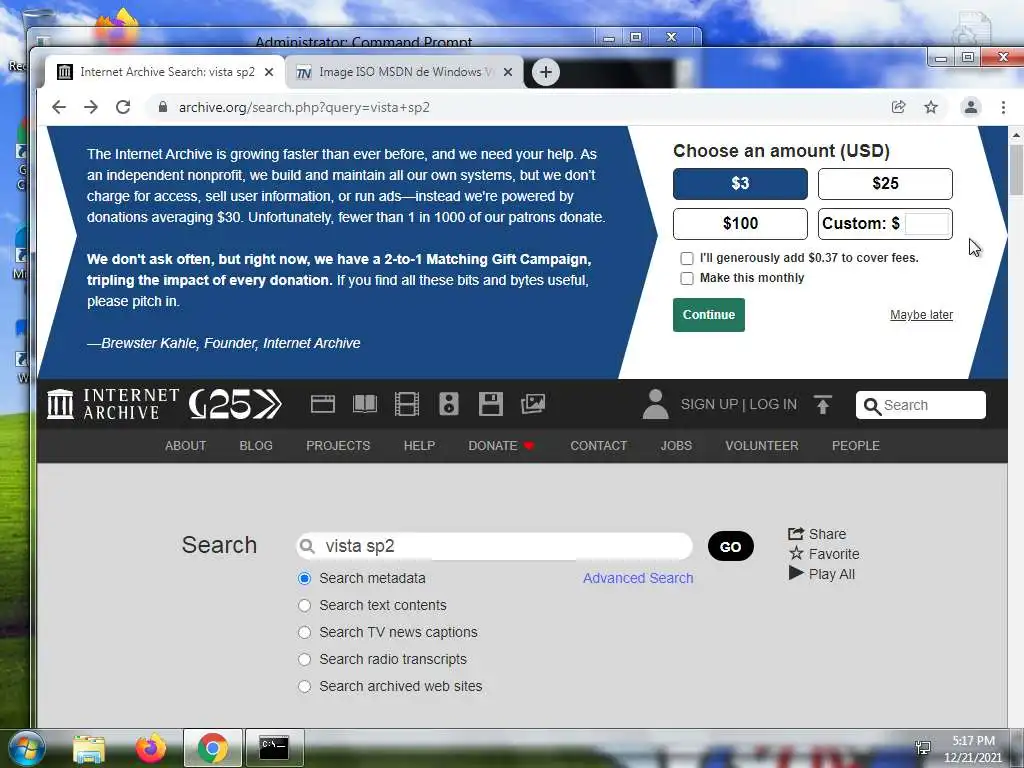The image size is (1024, 768).
Task: Click the Play All triangle icon
Action: pos(795,573)
